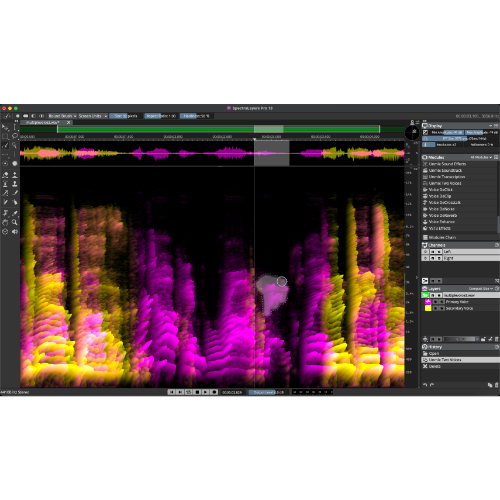Open the Voice DeClick module
The height and width of the screenshot is (500, 500).
pos(459,190)
